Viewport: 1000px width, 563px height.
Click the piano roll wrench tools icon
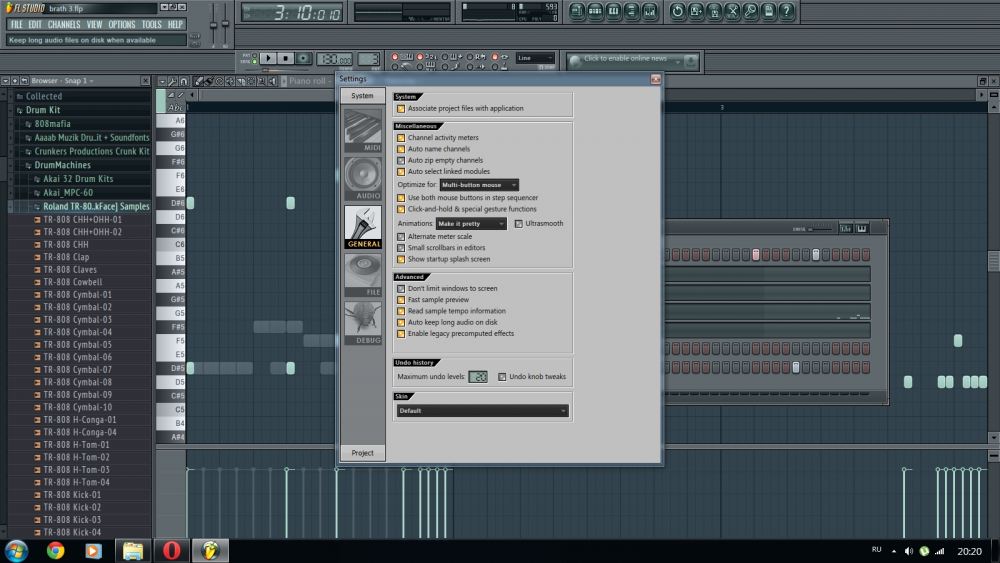tap(173, 82)
